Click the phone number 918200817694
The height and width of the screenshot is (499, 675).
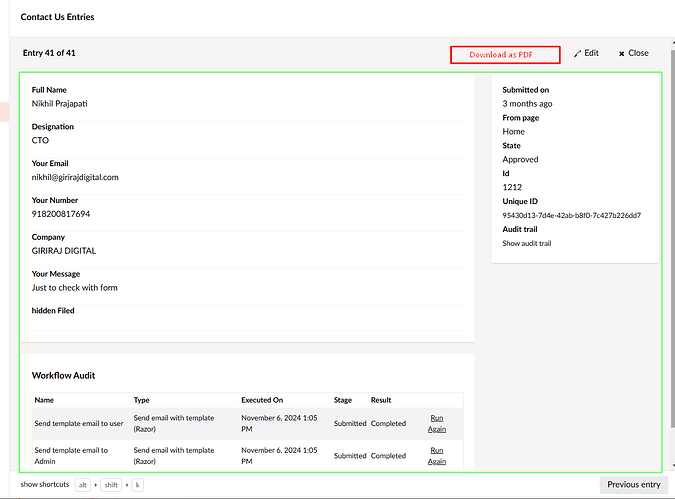coord(60,214)
